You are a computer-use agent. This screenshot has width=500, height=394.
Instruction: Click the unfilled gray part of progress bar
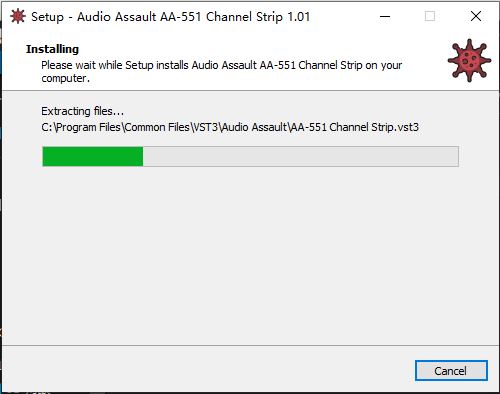click(x=301, y=156)
